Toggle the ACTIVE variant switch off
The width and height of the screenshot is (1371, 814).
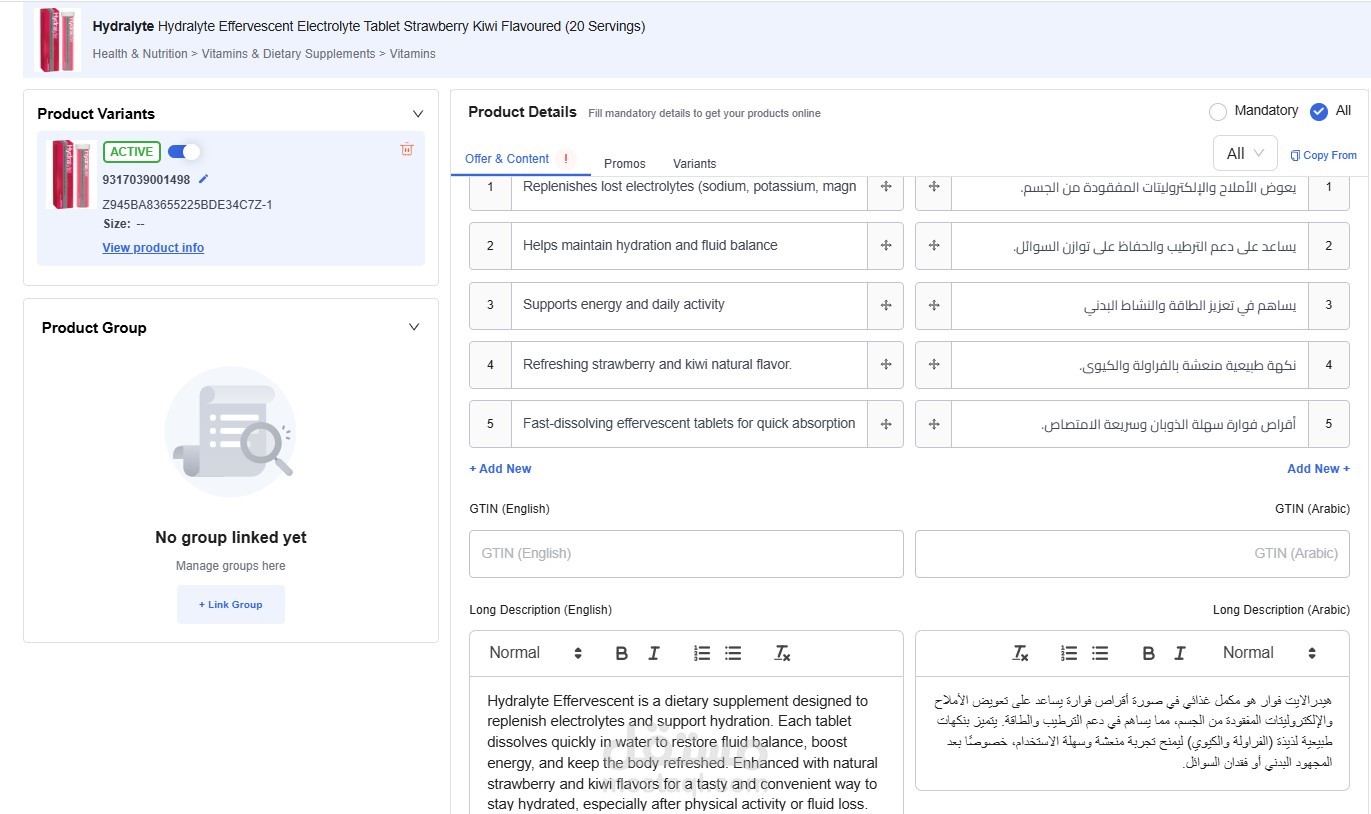[184, 152]
